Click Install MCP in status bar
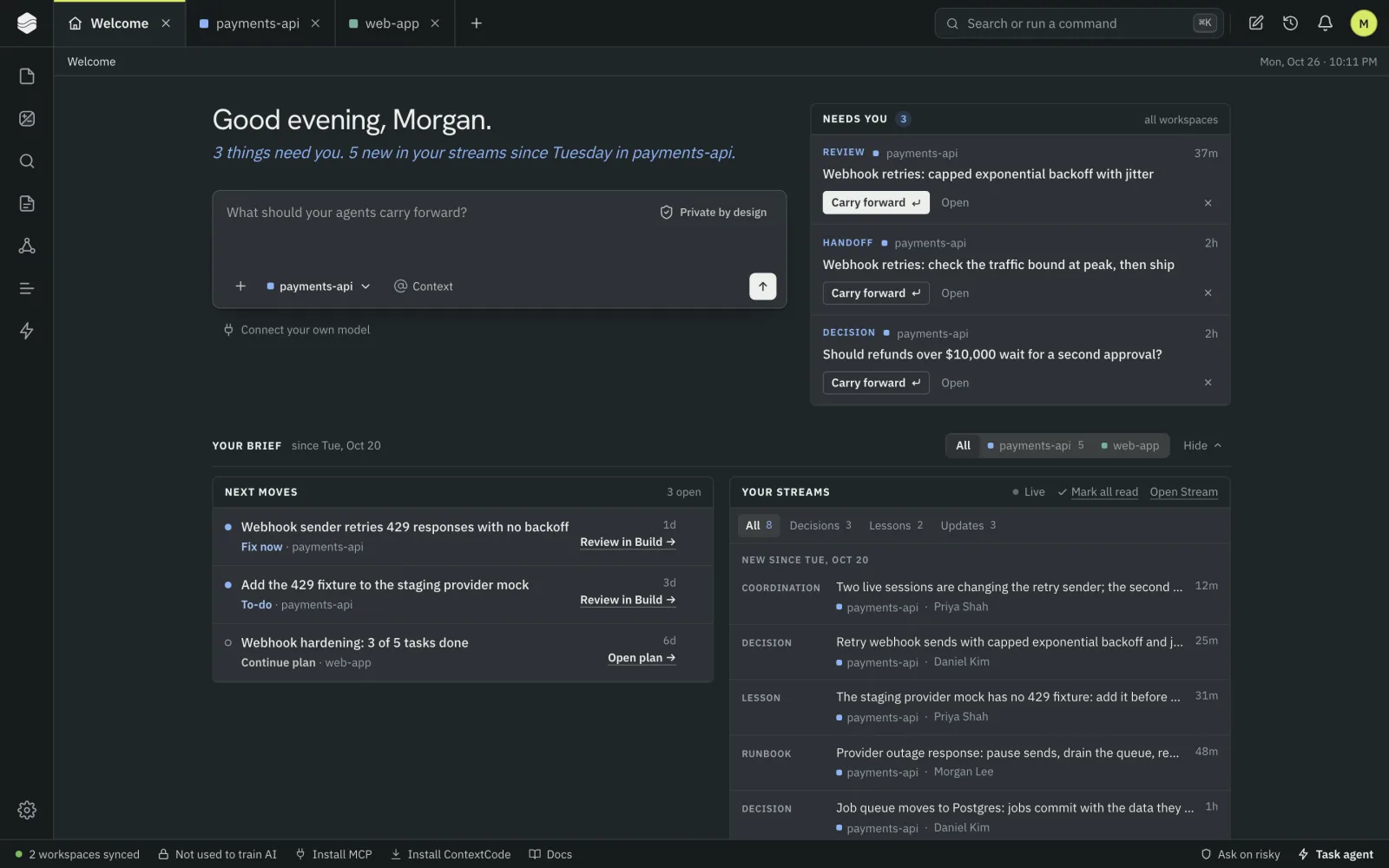Image resolution: width=1389 pixels, height=868 pixels. [x=333, y=854]
